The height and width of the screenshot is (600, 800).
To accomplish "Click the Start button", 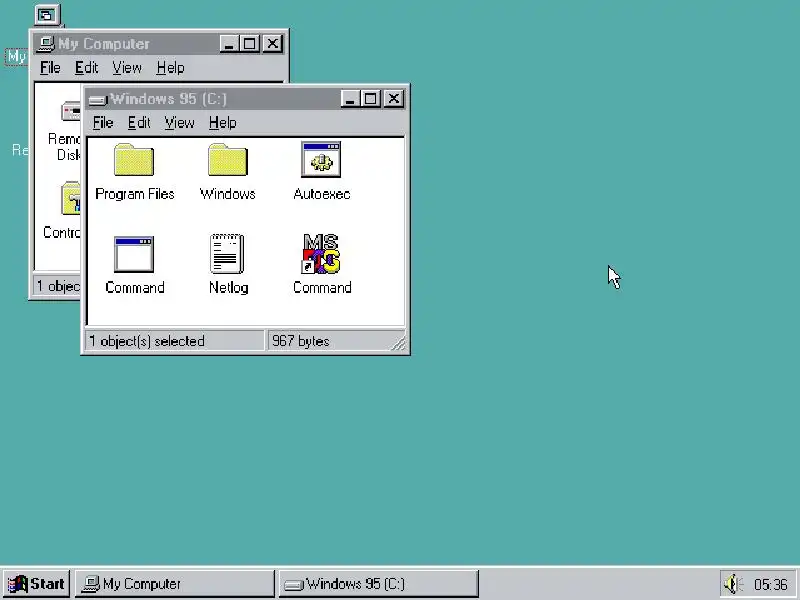I will point(36,584).
